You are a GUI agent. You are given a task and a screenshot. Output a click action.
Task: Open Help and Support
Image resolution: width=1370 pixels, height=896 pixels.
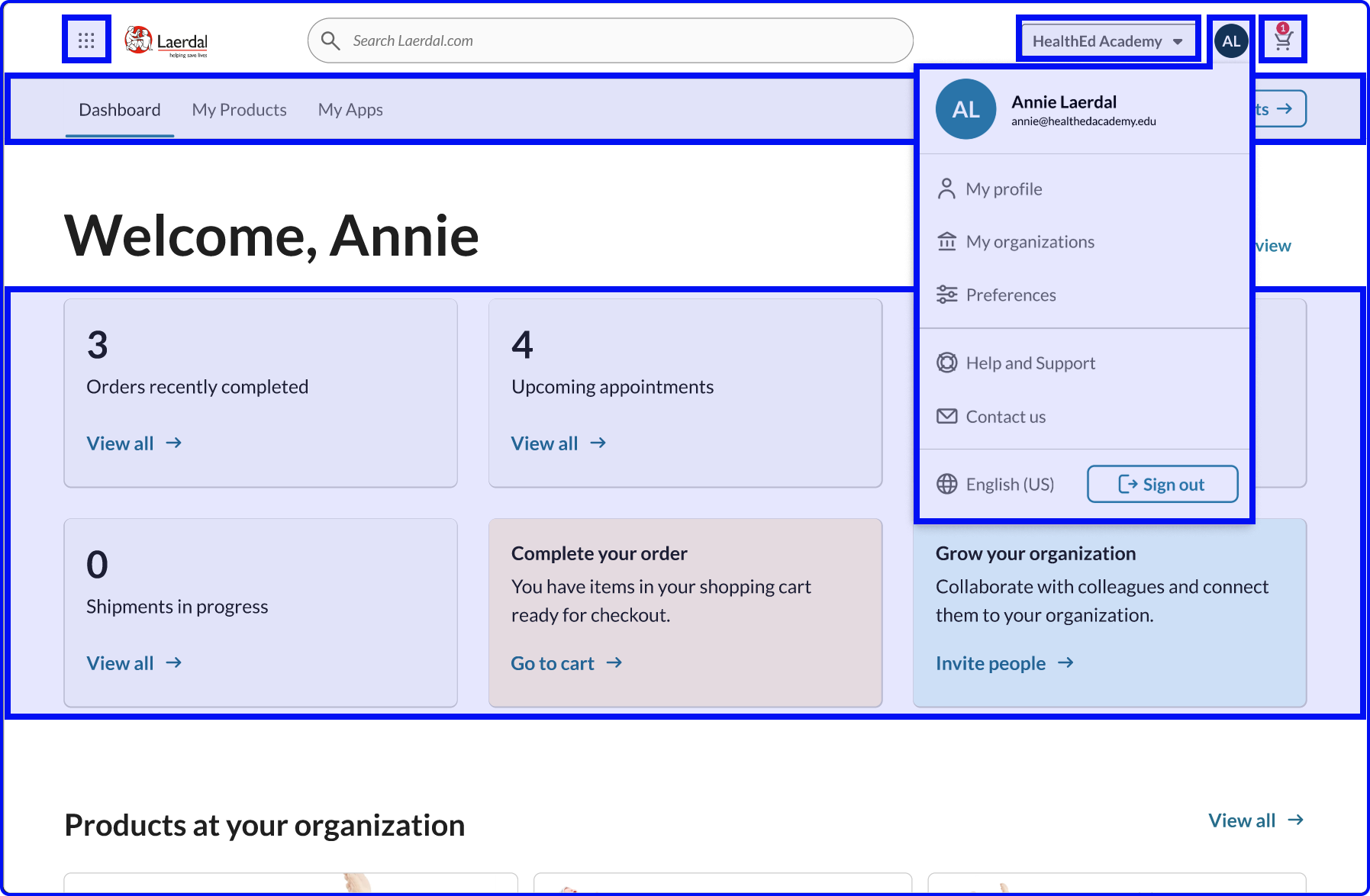[1030, 363]
